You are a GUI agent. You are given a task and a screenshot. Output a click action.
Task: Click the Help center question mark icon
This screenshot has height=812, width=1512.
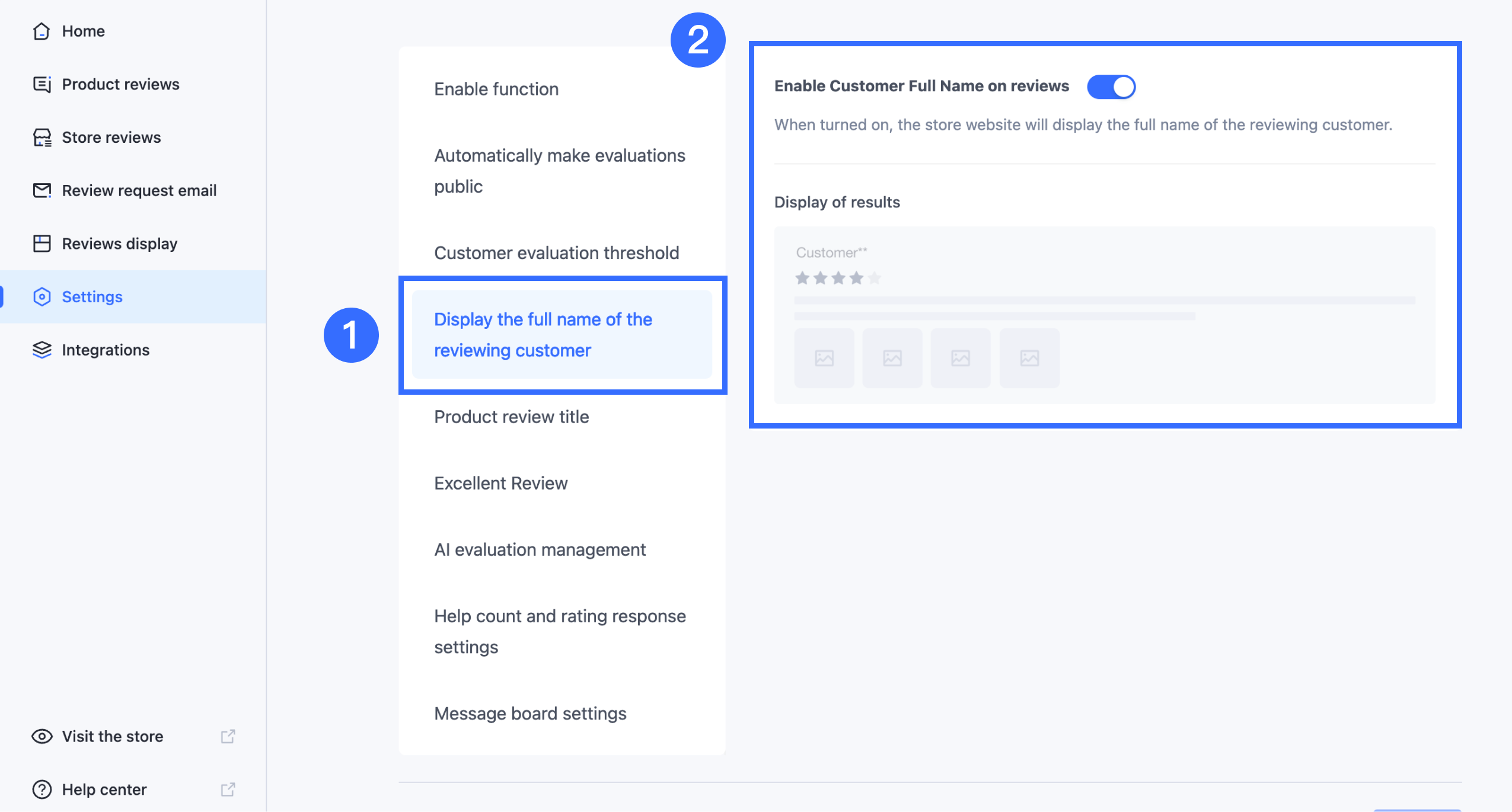tap(42, 789)
